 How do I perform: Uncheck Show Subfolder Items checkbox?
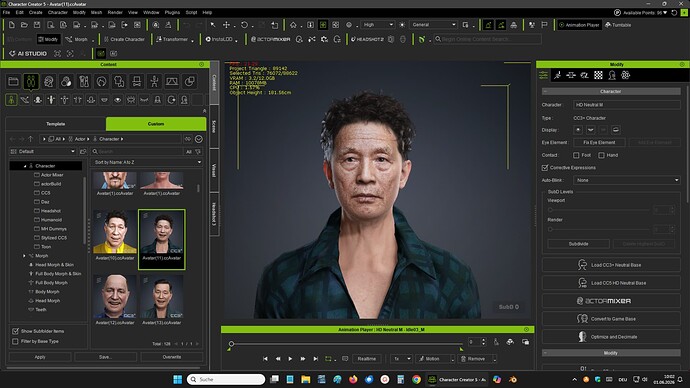point(15,331)
